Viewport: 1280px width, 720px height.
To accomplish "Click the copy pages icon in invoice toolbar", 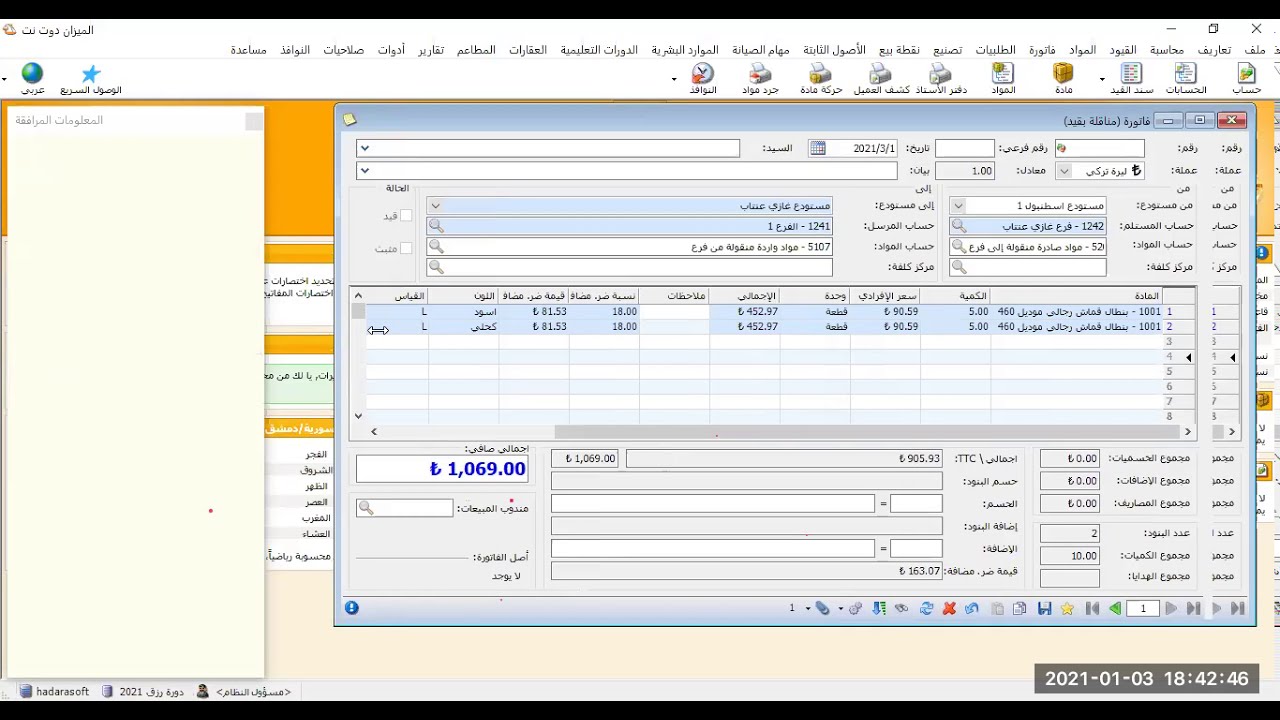I will (x=1019, y=608).
